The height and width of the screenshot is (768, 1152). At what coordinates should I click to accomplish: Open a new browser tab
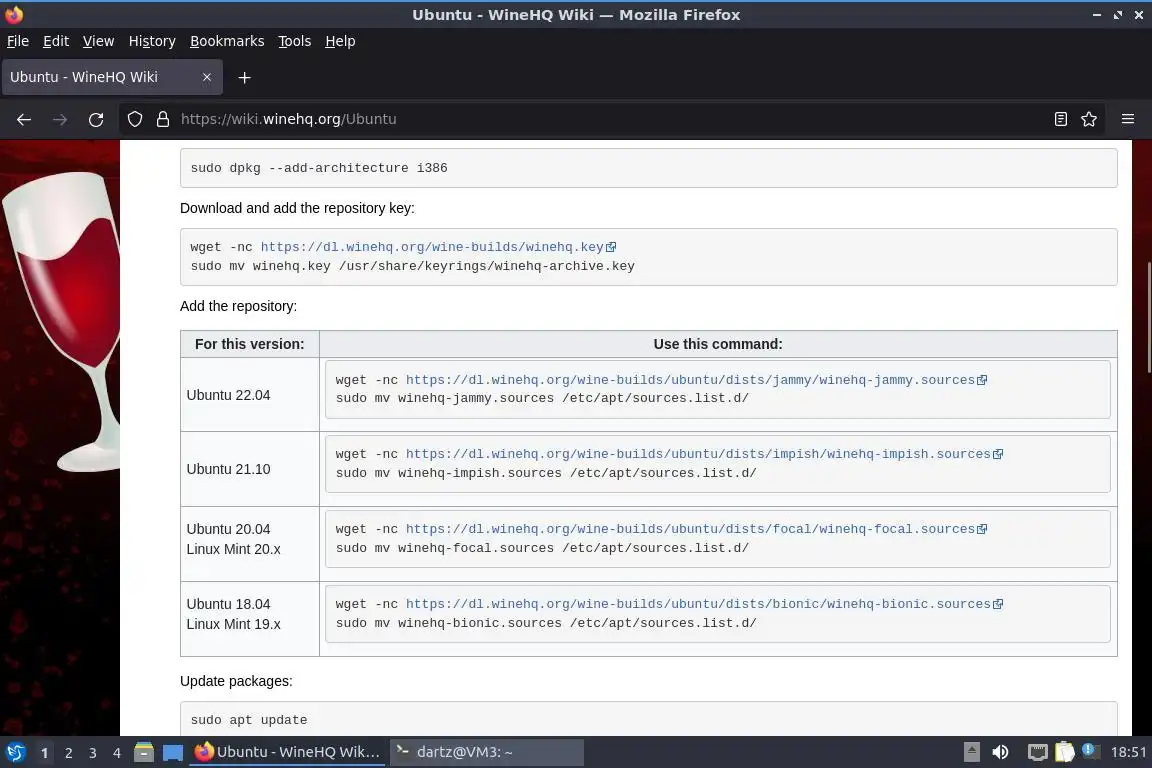(245, 77)
